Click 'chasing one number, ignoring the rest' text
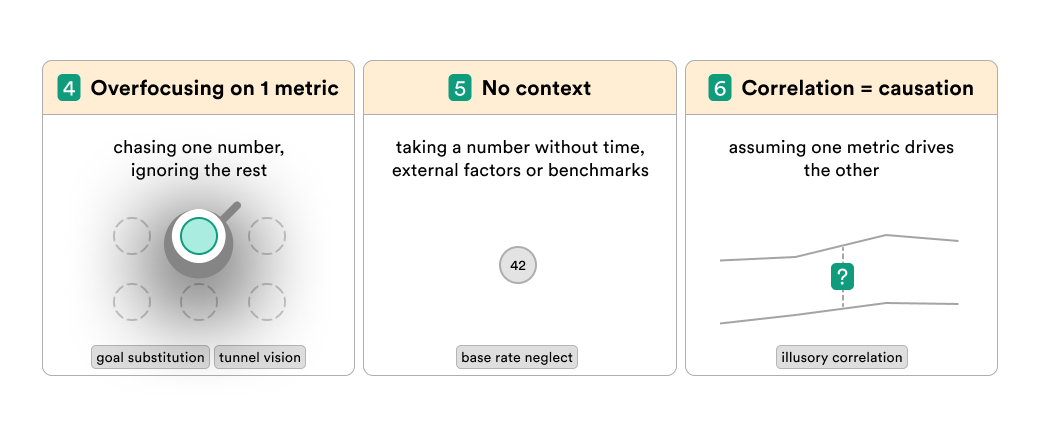Image resolution: width=1039 pixels, height=435 pixels. click(199, 158)
